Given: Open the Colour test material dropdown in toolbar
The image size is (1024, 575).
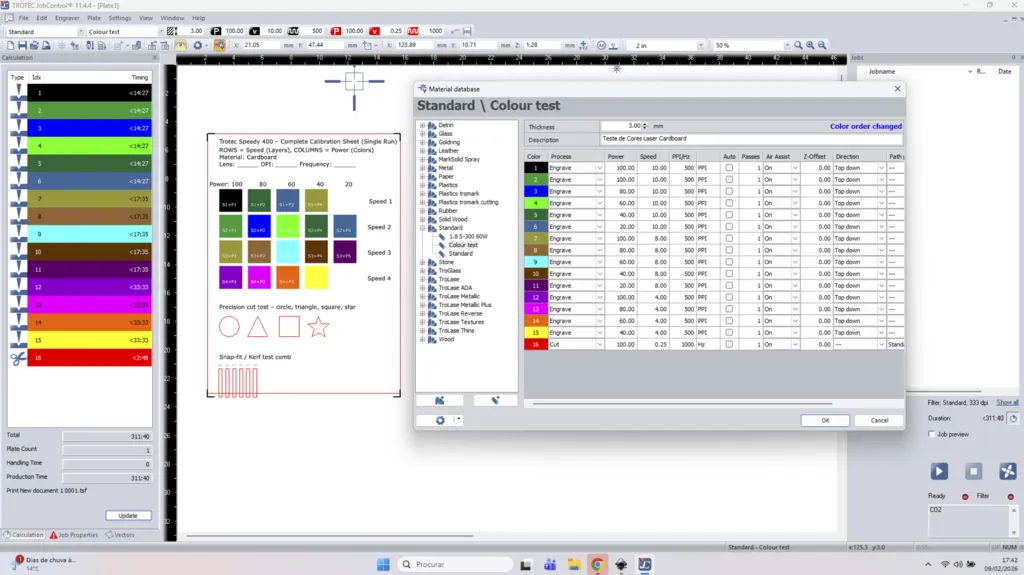Looking at the screenshot, I should click(161, 31).
